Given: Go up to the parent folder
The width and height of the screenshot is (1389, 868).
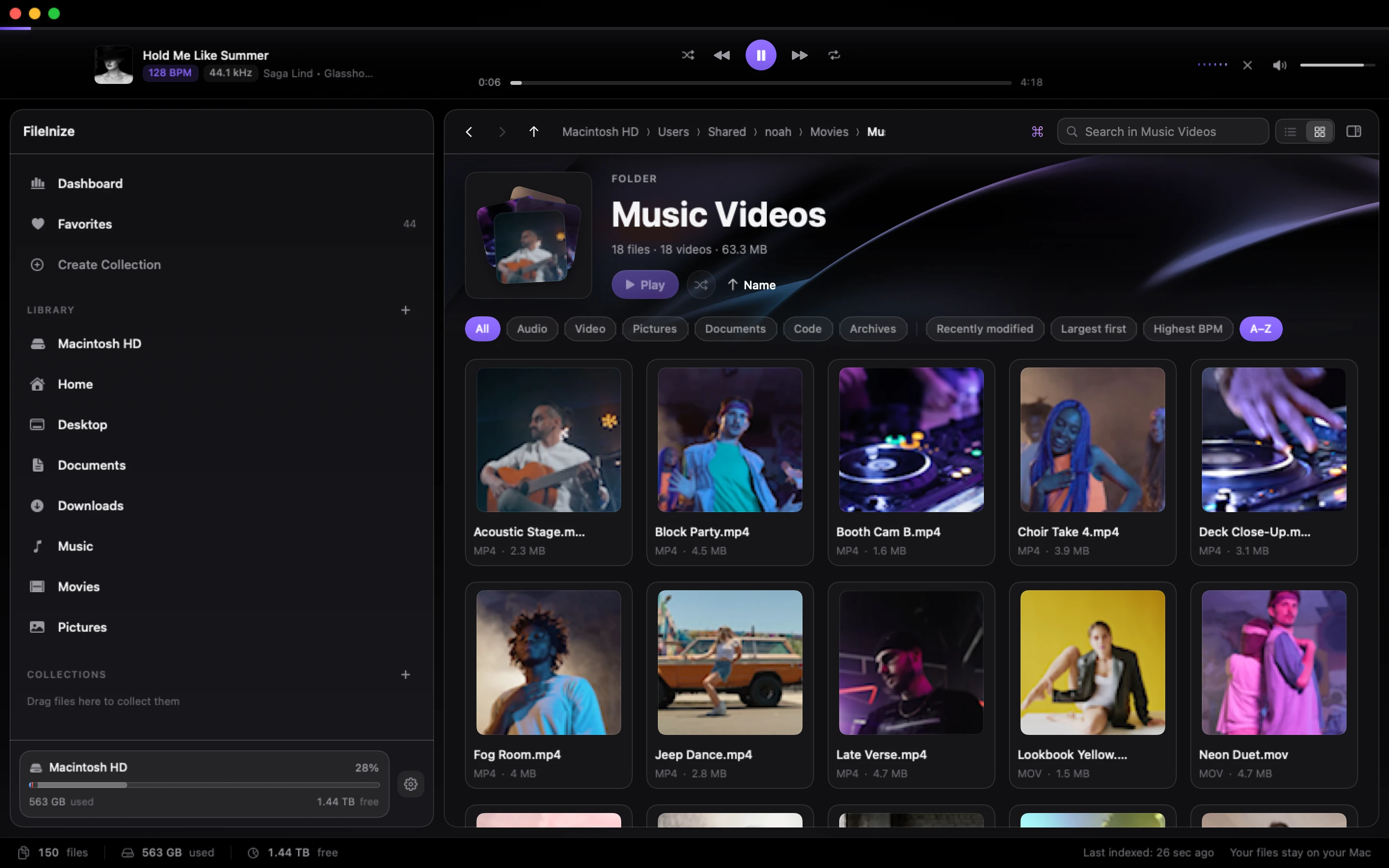Looking at the screenshot, I should 534,132.
